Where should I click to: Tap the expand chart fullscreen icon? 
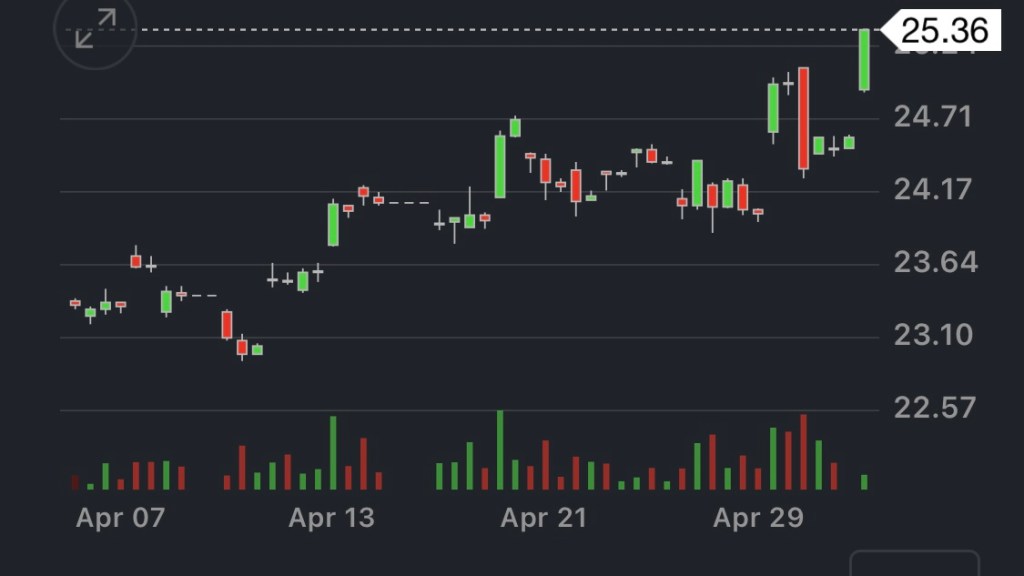95,29
